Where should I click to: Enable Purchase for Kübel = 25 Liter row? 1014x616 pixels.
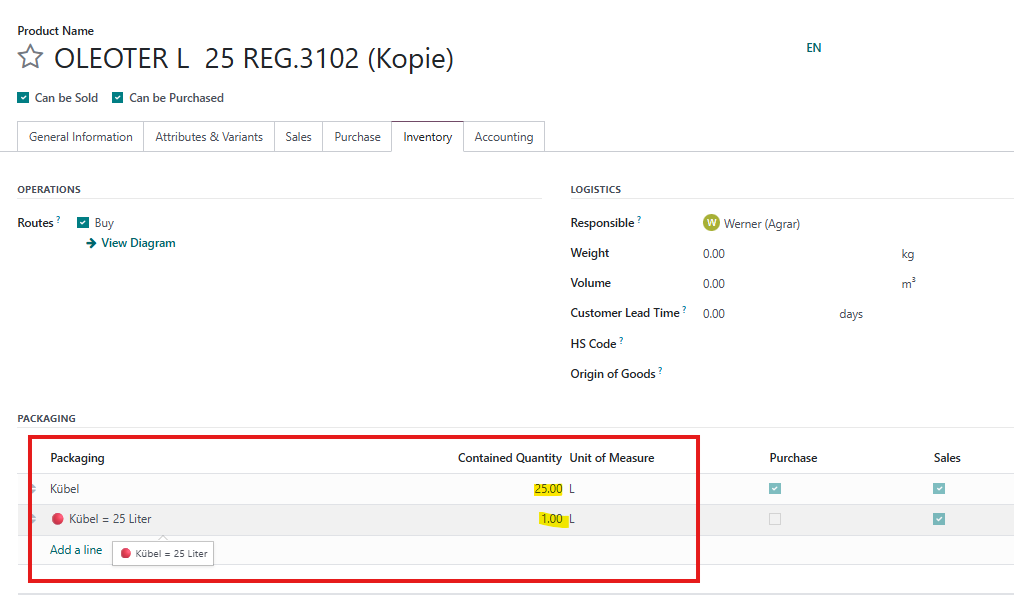point(774,519)
